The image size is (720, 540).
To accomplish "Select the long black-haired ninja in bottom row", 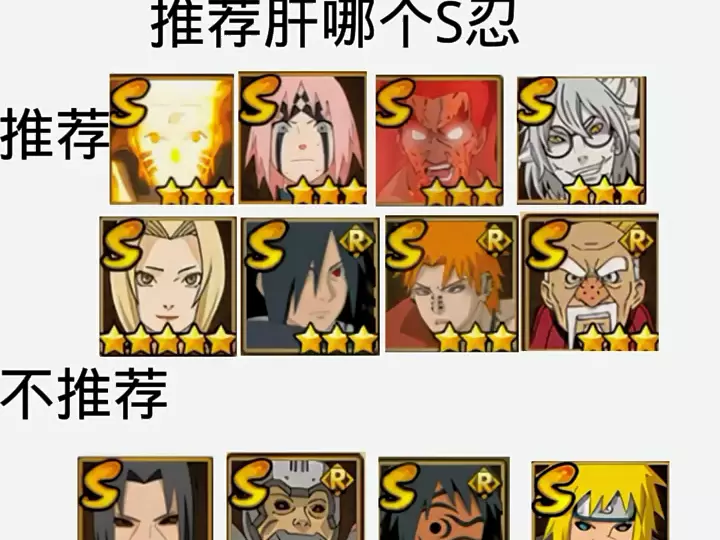I will [145, 498].
